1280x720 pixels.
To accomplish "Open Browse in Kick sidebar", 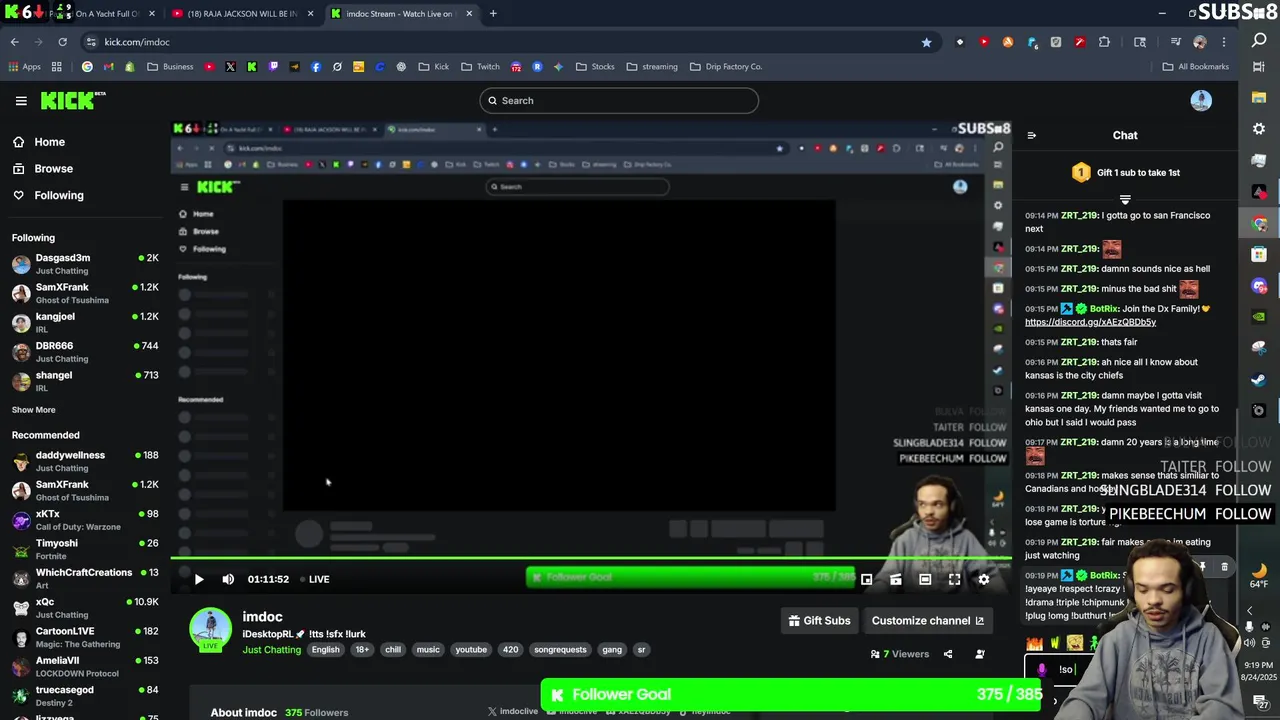I will tap(53, 169).
